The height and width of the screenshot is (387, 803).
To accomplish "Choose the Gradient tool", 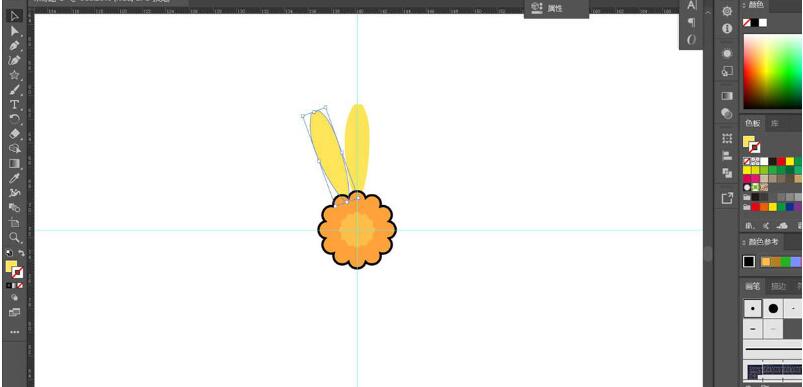I will 14,164.
